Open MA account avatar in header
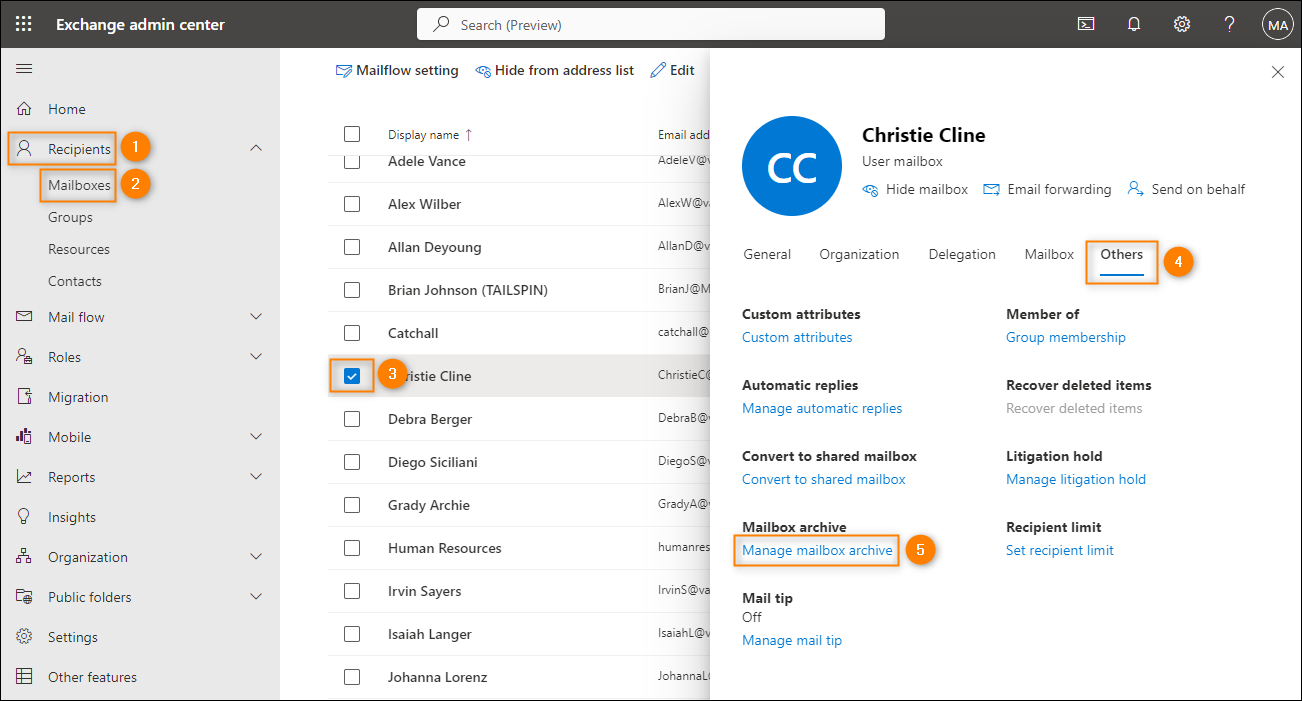 1277,24
